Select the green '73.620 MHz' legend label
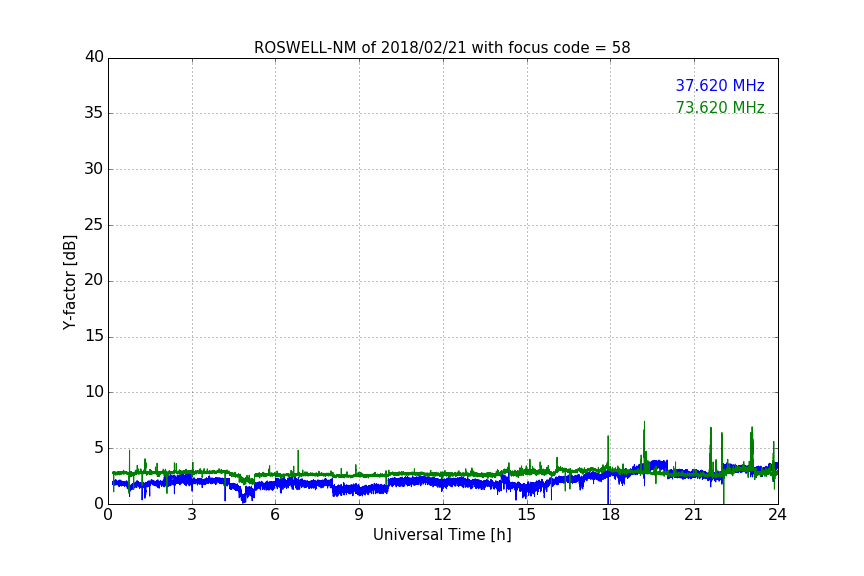864x576 pixels. coord(720,107)
